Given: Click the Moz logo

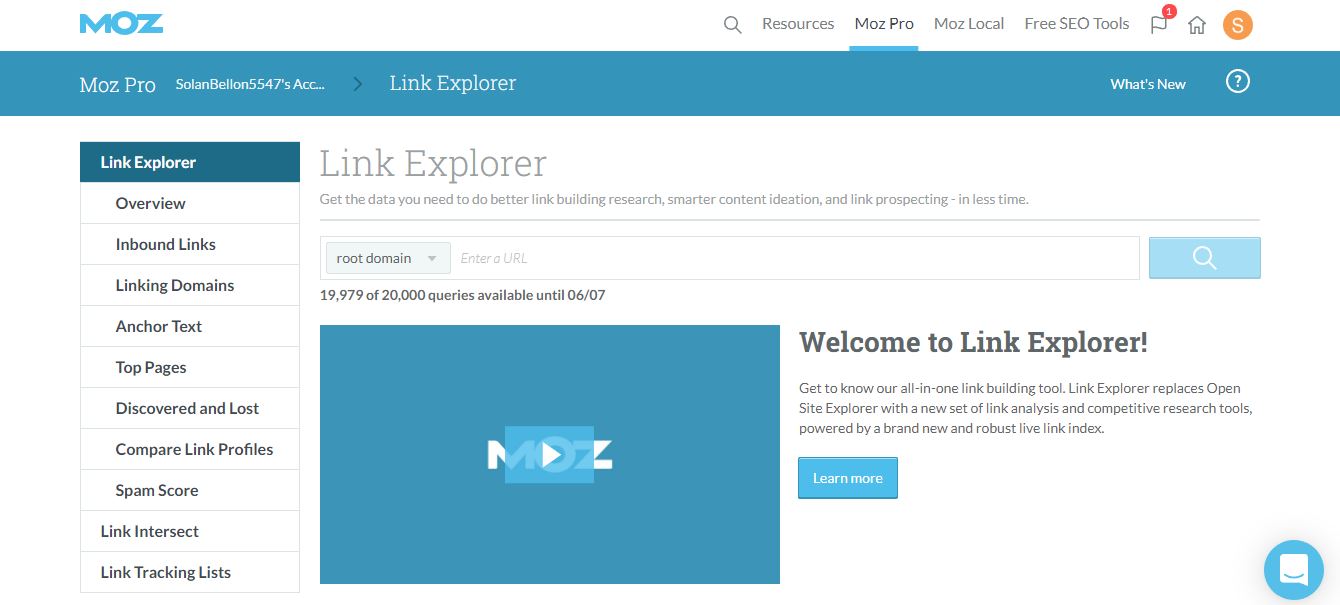Looking at the screenshot, I should (121, 23).
